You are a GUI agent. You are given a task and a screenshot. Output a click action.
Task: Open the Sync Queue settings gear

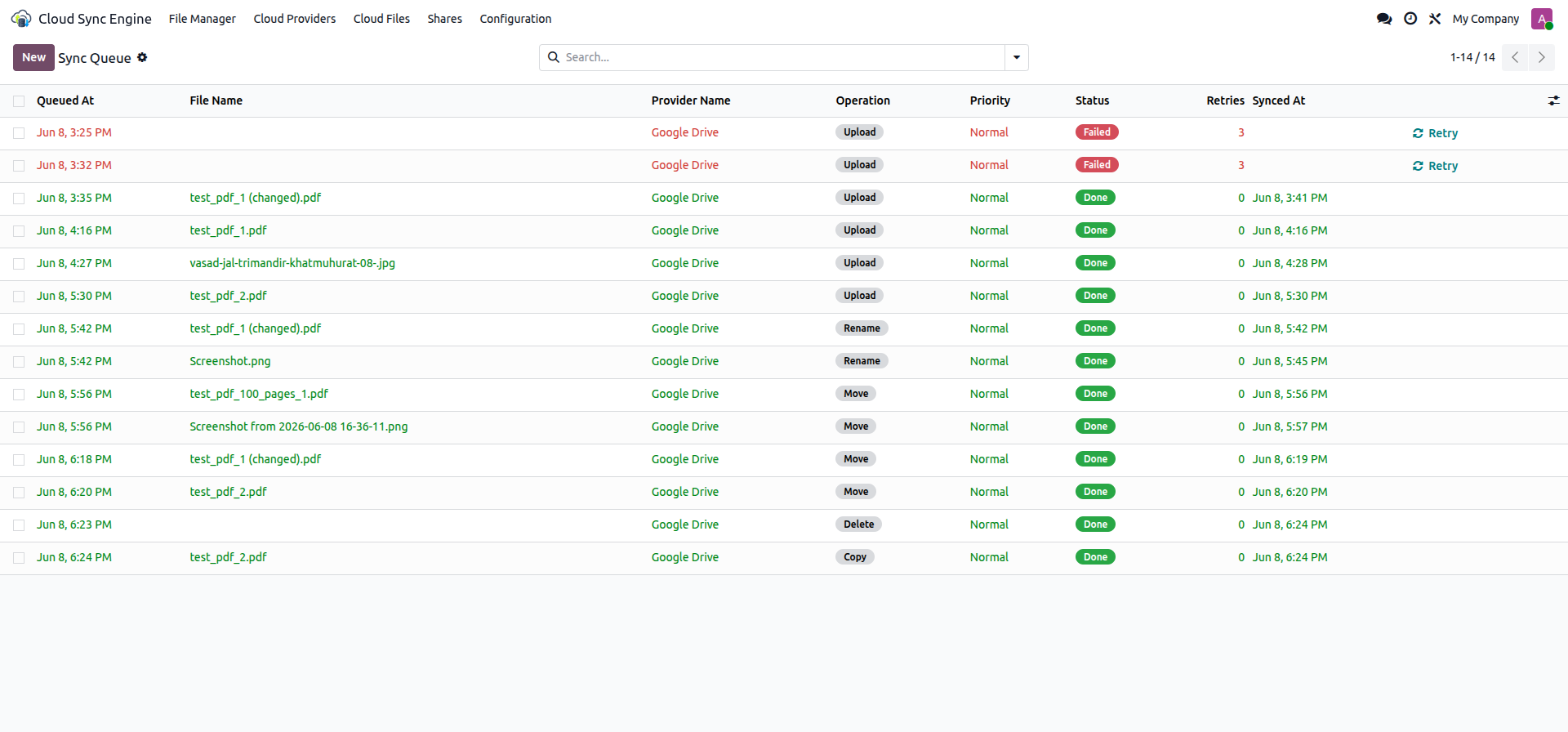[142, 57]
